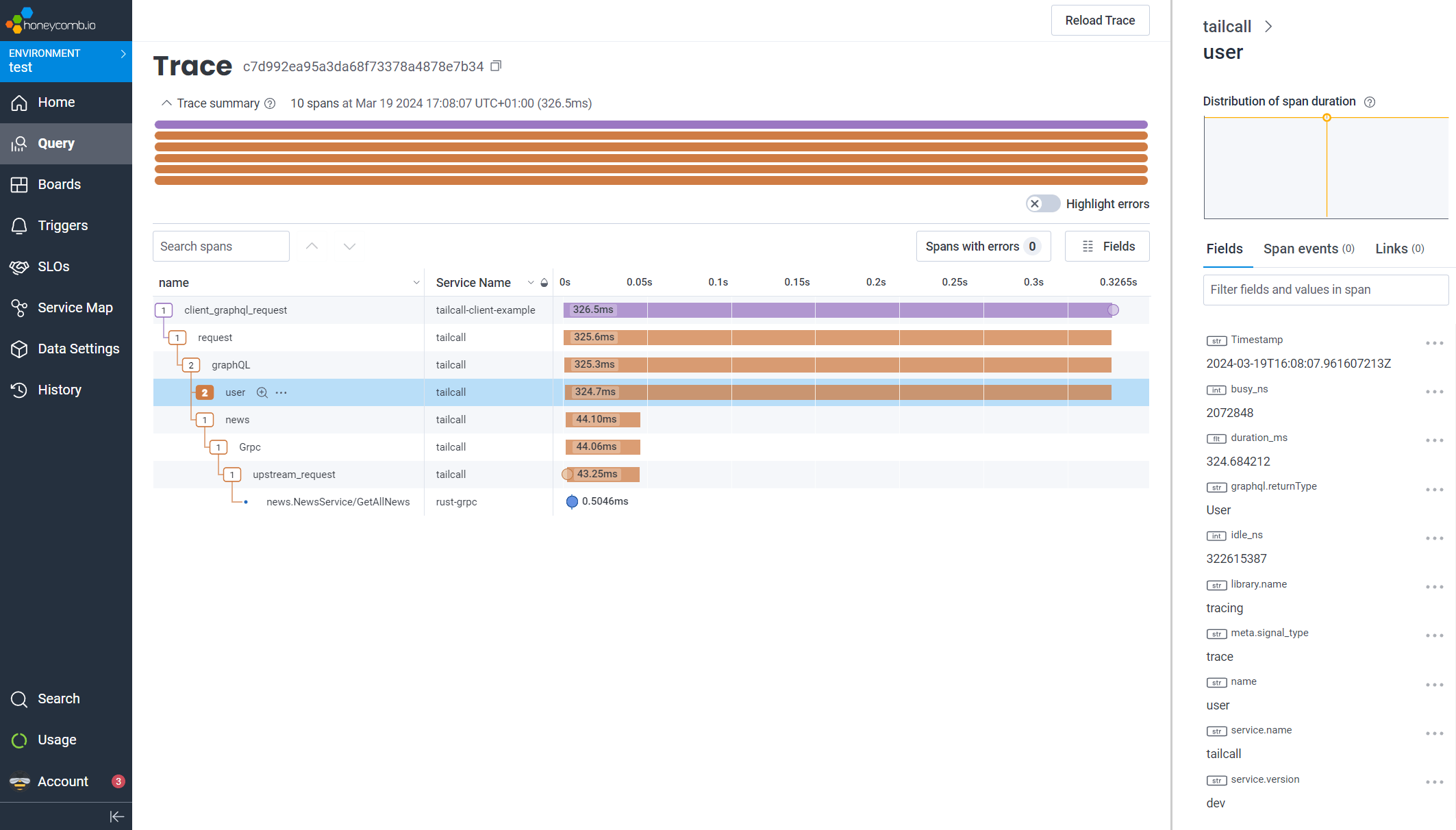Expand the ENVIRONMENT test selector

click(66, 61)
